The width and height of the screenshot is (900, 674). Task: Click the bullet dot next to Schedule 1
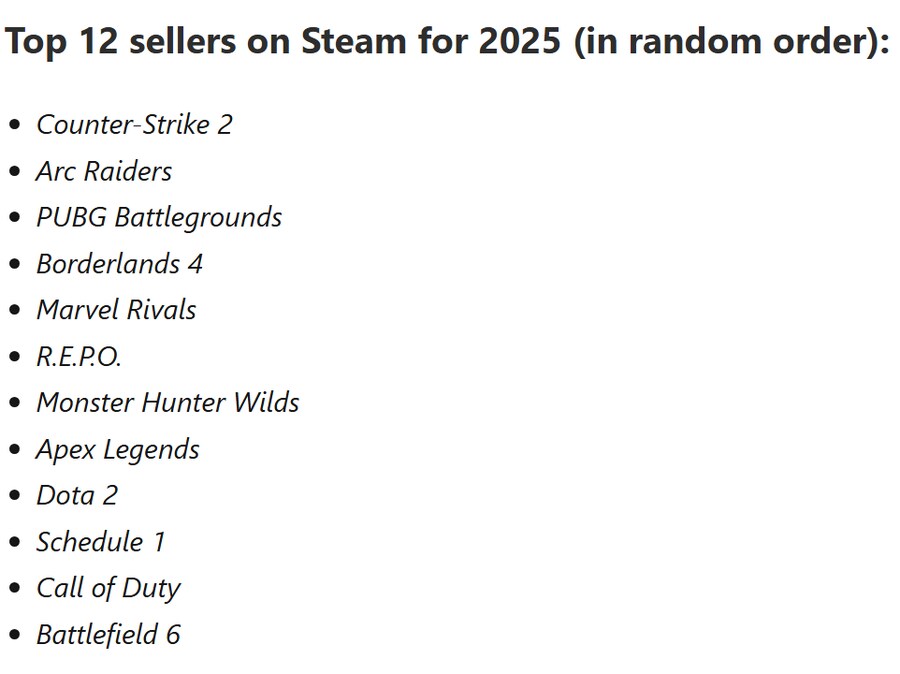tap(14, 542)
